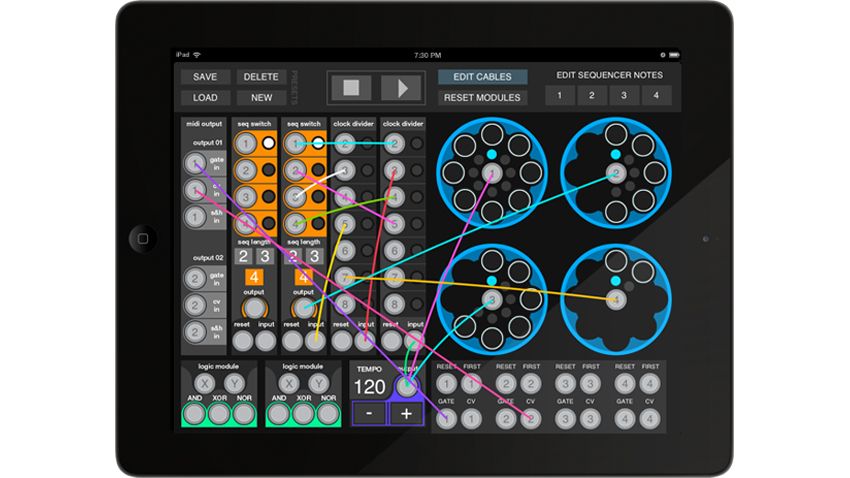Tap the output 01 gate in jack

pyautogui.click(x=195, y=163)
